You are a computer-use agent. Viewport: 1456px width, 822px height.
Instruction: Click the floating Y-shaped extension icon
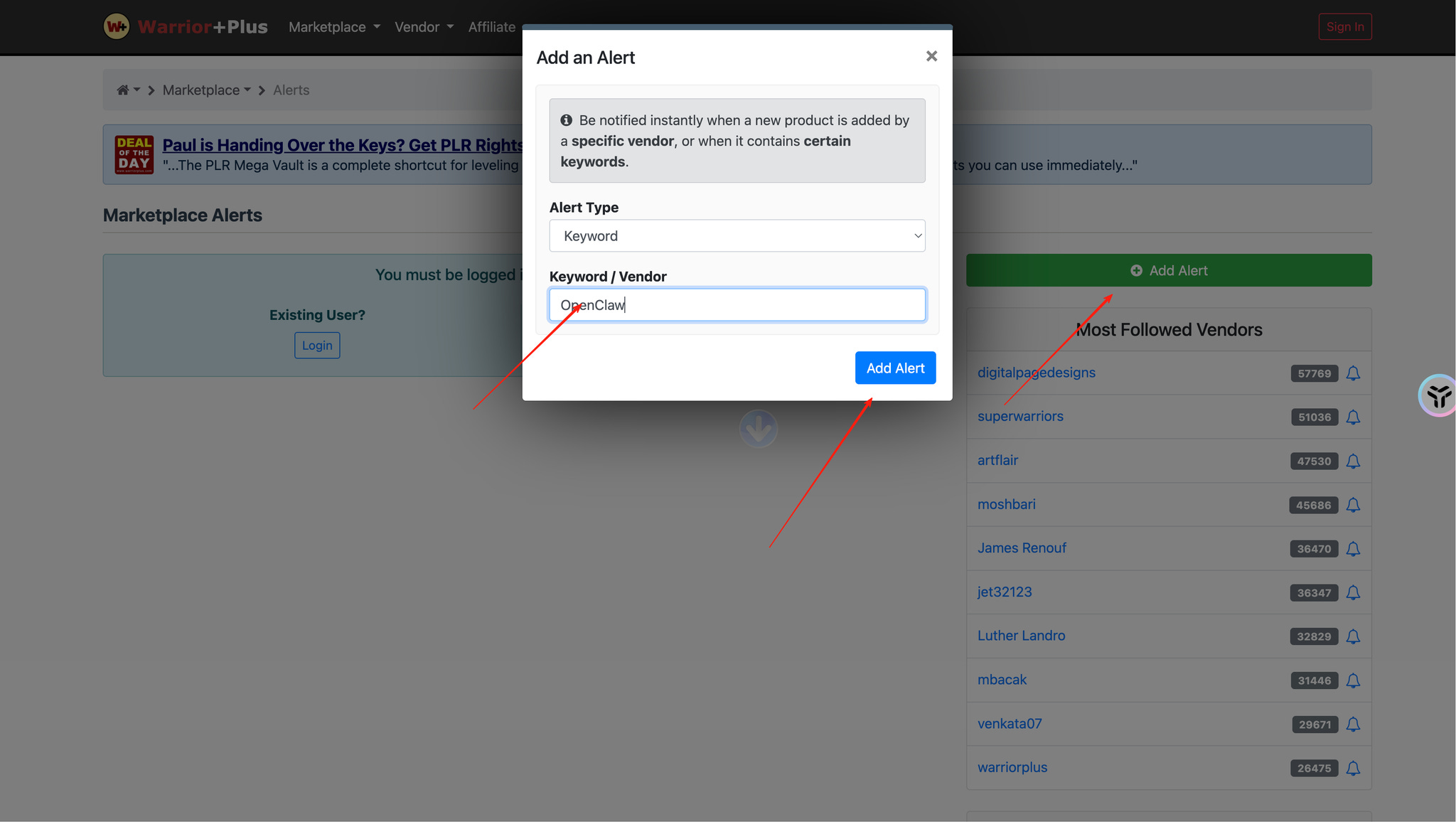(x=1438, y=395)
